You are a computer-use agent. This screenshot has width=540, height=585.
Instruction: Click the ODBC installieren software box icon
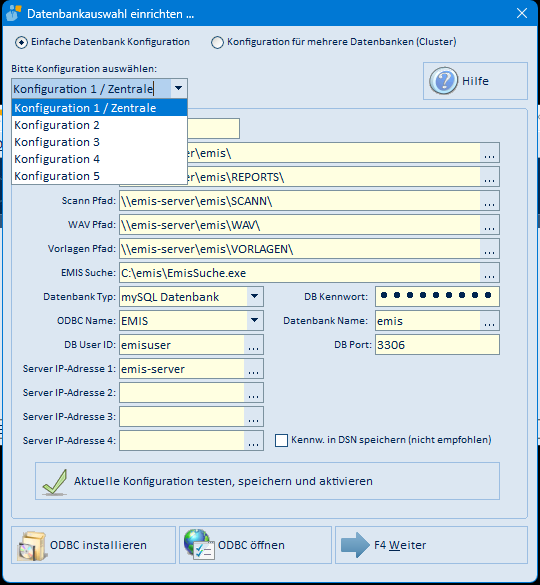pos(32,545)
